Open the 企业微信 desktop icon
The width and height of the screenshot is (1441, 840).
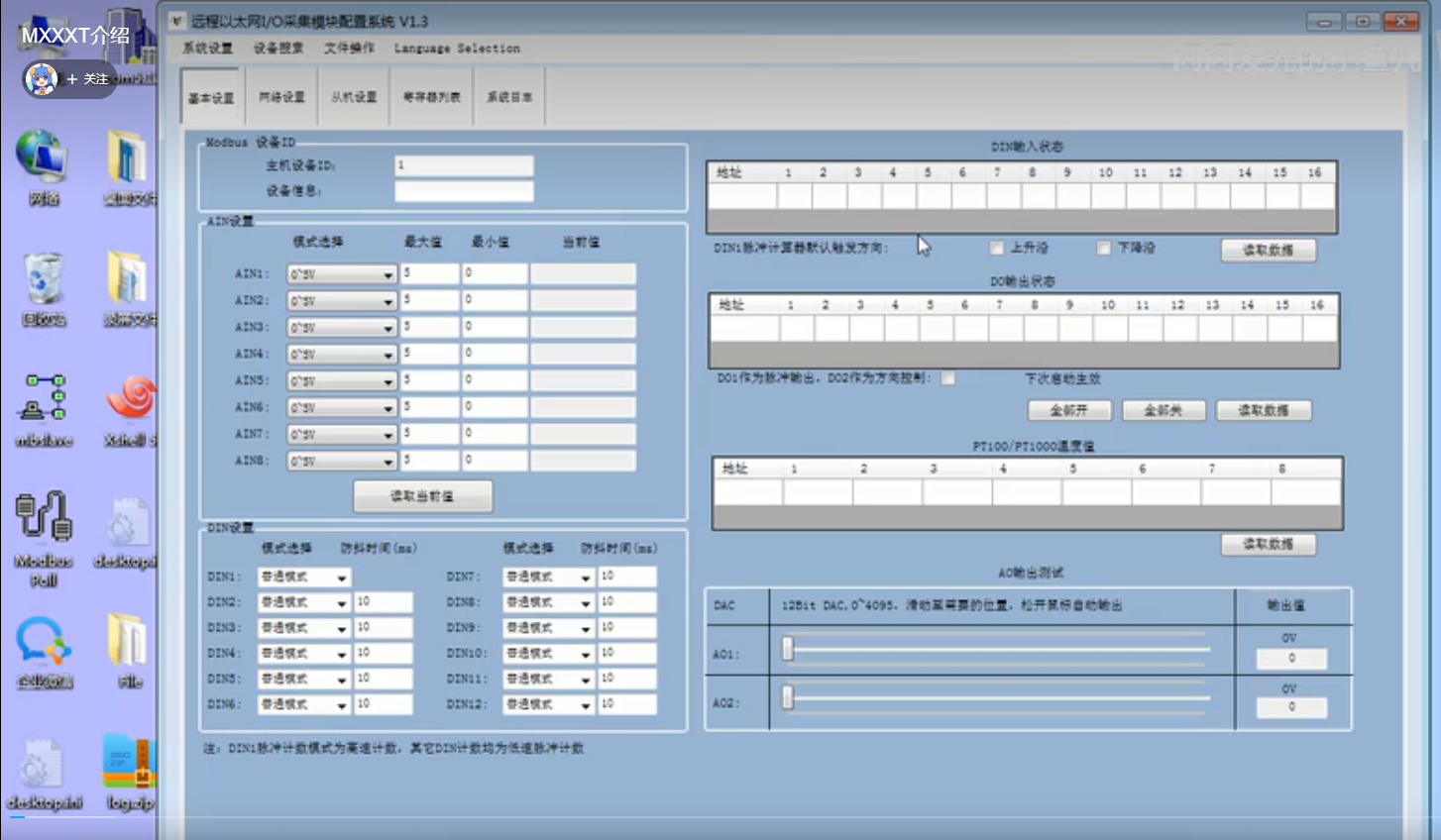click(44, 642)
